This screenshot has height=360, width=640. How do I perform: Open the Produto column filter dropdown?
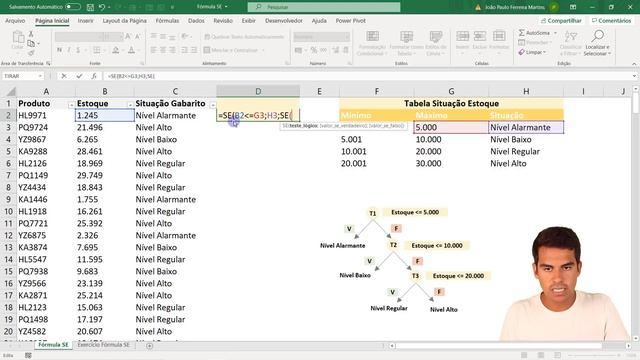(x=71, y=105)
